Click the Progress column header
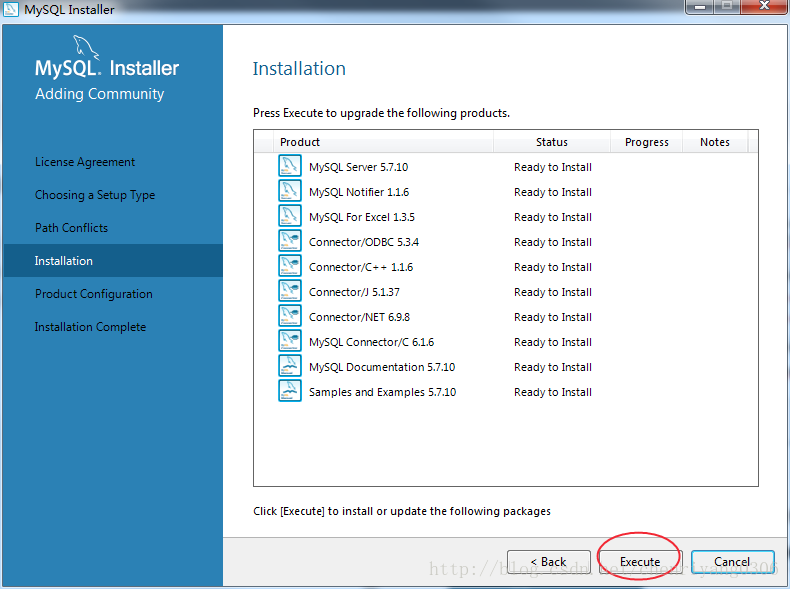The width and height of the screenshot is (790, 589). pos(646,142)
